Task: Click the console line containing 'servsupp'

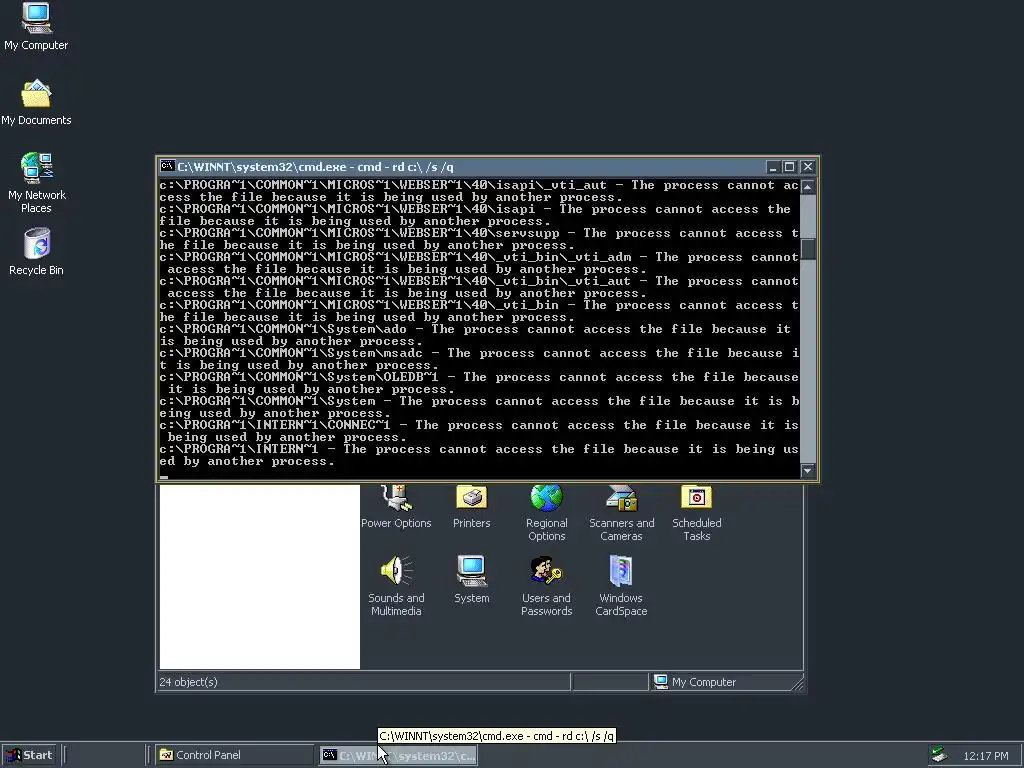Action: click(479, 239)
